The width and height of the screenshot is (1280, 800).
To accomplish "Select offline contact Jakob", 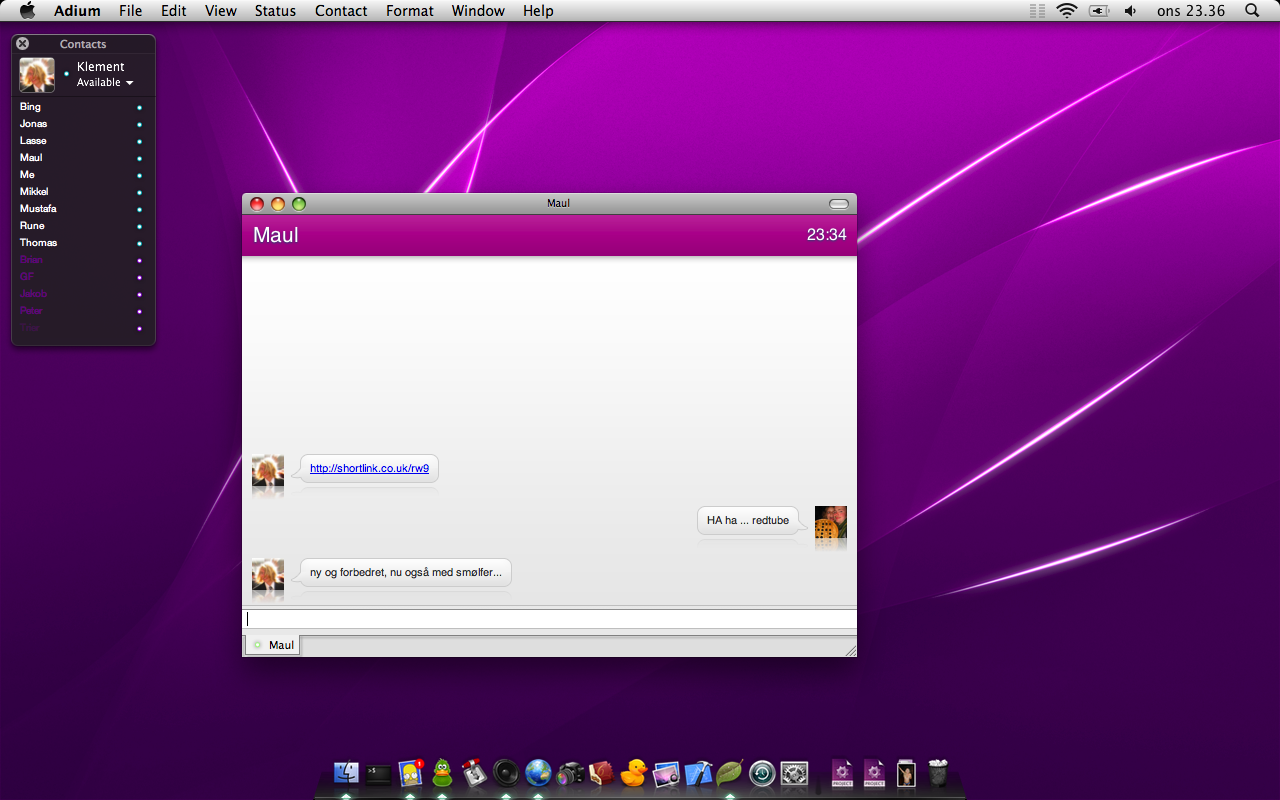I will [81, 294].
